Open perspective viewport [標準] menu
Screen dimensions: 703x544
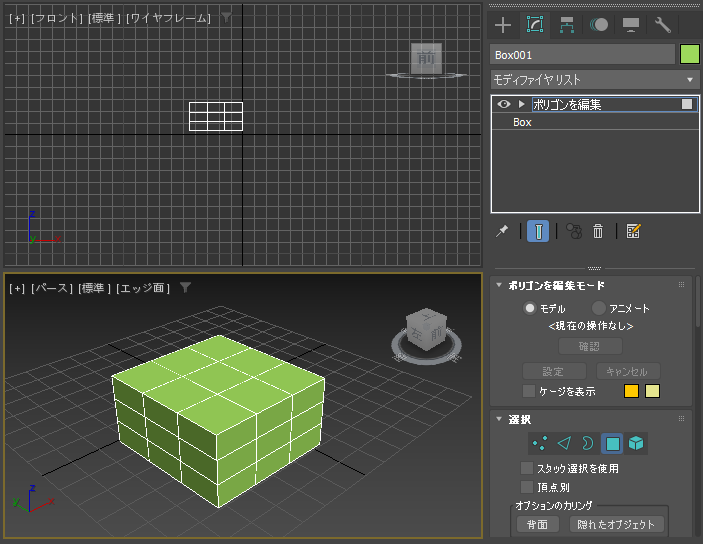point(95,288)
